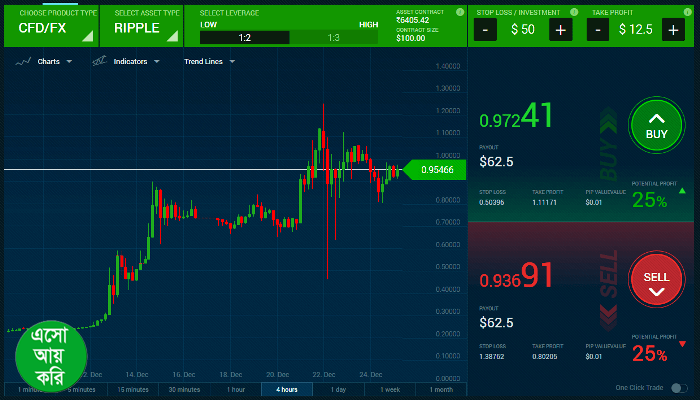Decrease the stop loss investment amount
This screenshot has width=700, height=400.
[x=486, y=29]
